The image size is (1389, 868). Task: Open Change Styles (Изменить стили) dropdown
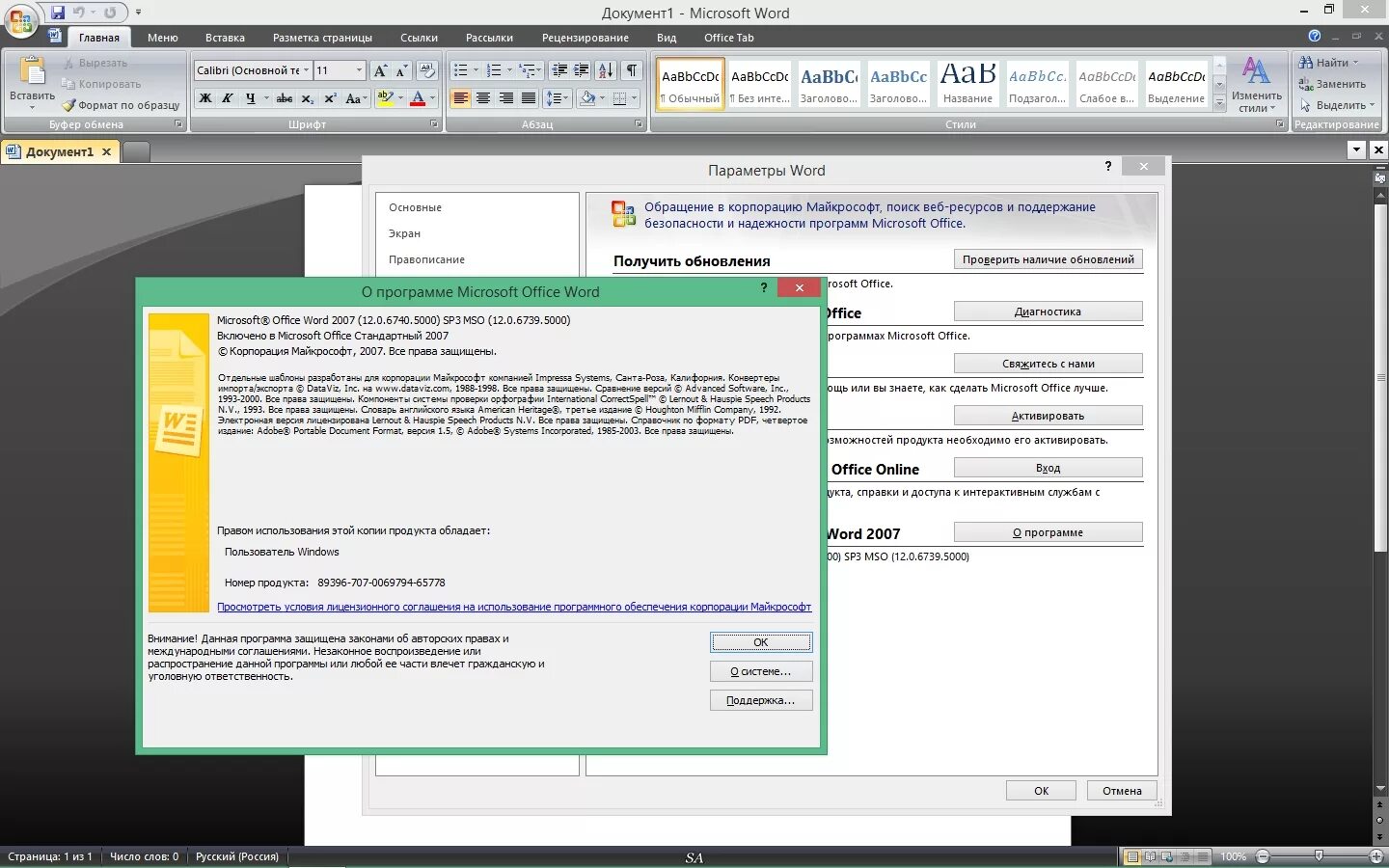click(x=1256, y=85)
